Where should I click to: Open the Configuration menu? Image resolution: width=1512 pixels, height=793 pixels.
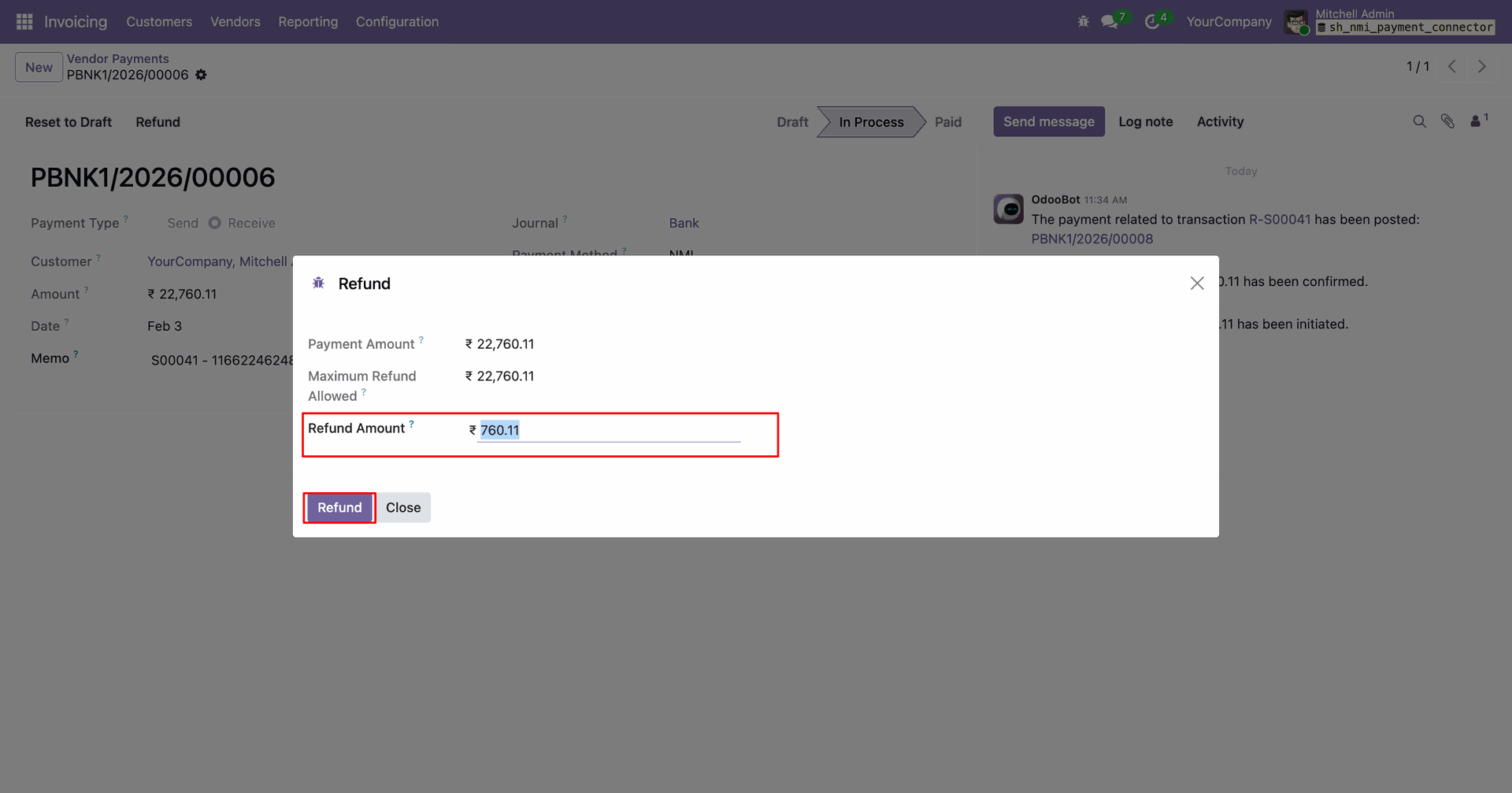(x=397, y=21)
